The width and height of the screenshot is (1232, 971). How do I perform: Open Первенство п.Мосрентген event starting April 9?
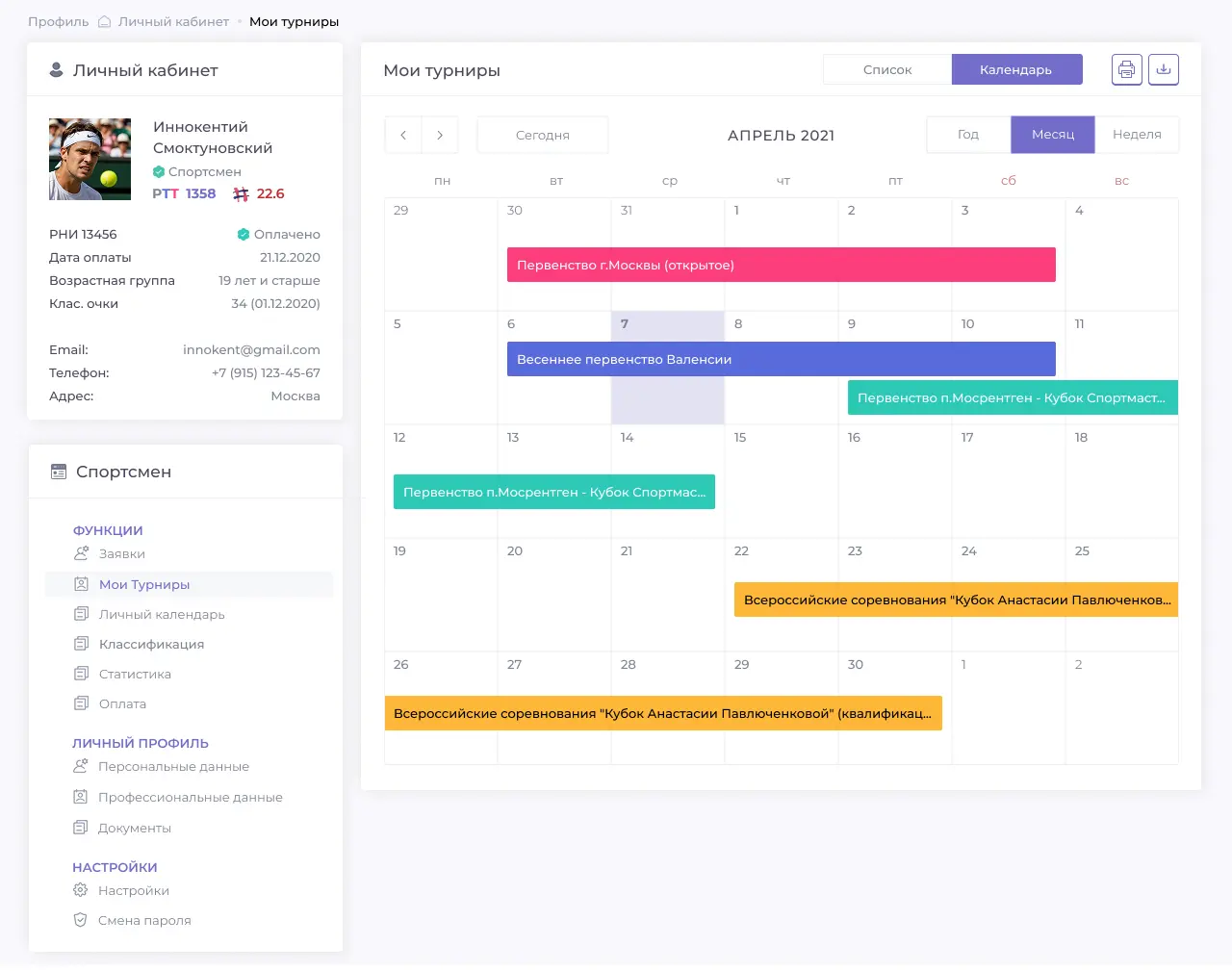tap(1013, 397)
